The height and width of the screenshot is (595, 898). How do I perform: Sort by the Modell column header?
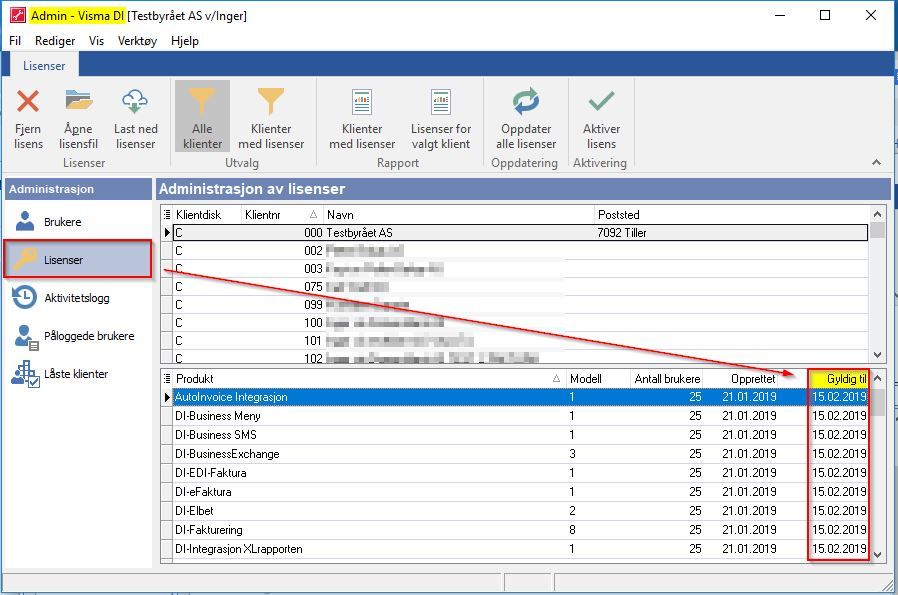point(597,379)
